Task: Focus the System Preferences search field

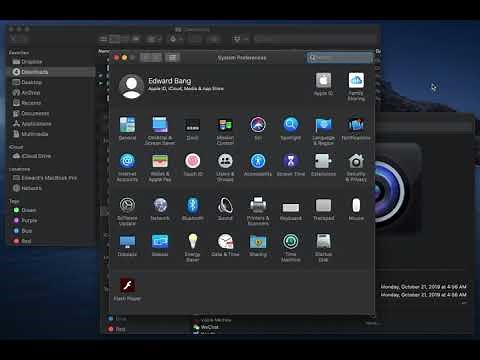Action: [x=339, y=58]
